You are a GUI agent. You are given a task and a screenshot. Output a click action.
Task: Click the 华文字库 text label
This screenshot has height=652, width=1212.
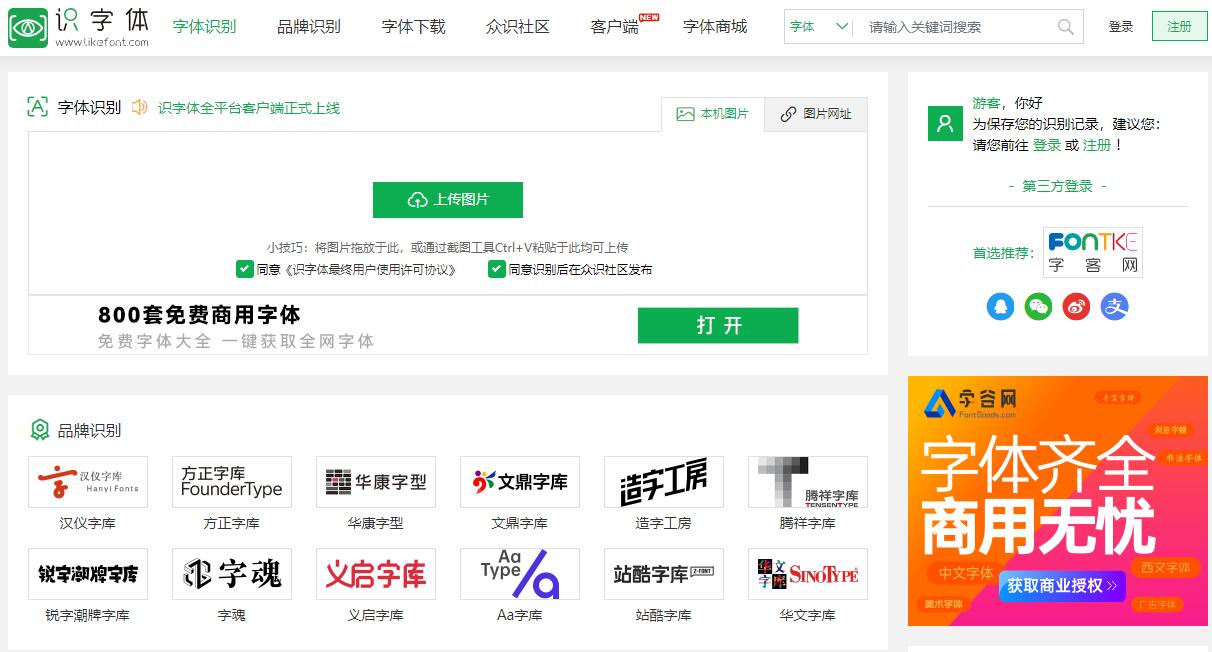click(x=808, y=615)
